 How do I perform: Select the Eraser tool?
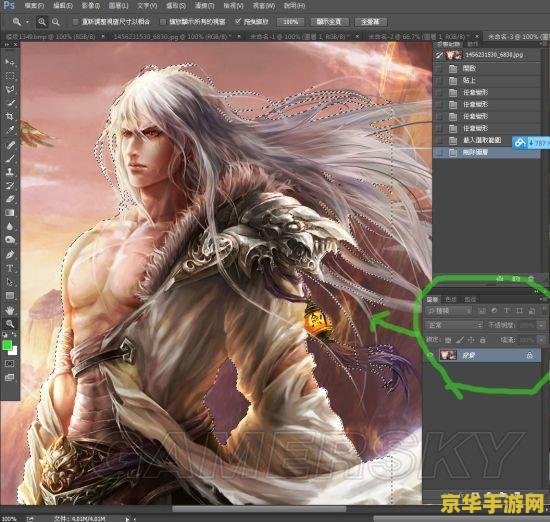(10, 199)
